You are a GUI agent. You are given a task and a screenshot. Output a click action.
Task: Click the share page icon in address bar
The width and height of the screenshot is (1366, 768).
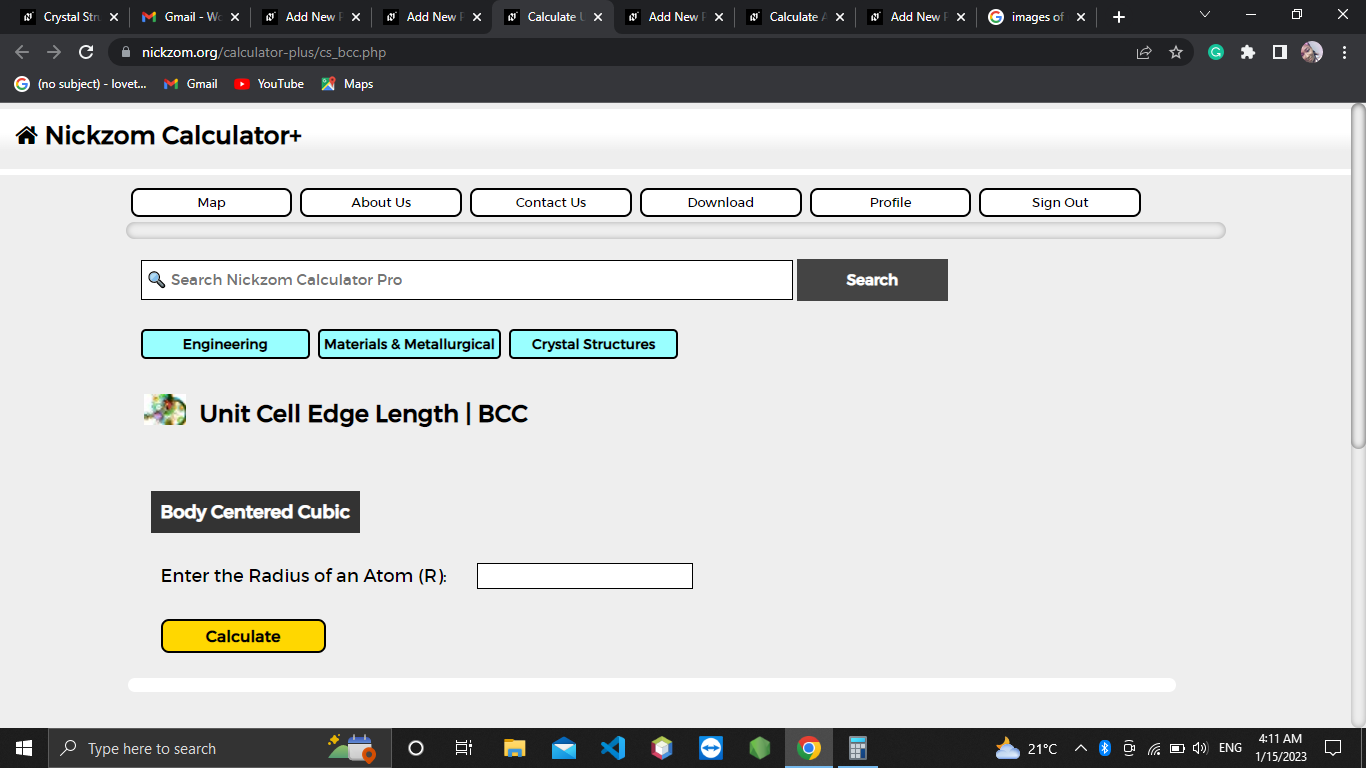(1144, 52)
